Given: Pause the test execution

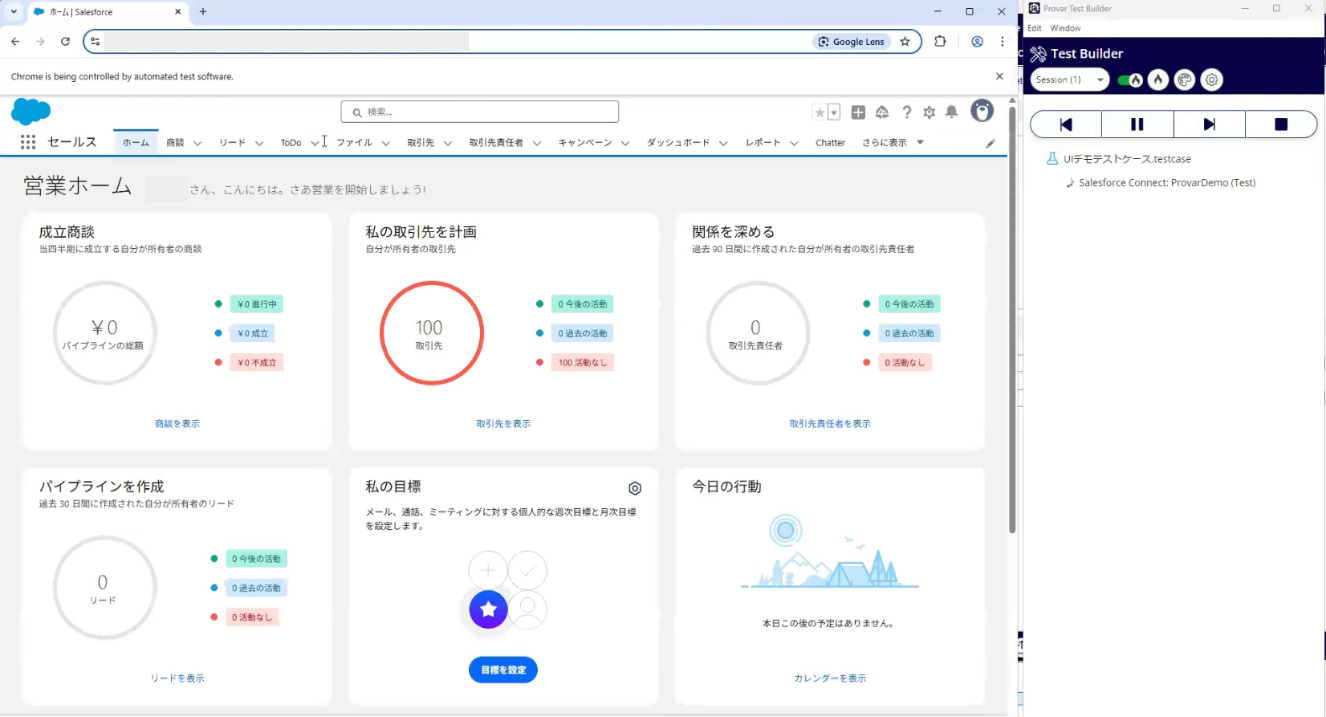Looking at the screenshot, I should [1137, 124].
